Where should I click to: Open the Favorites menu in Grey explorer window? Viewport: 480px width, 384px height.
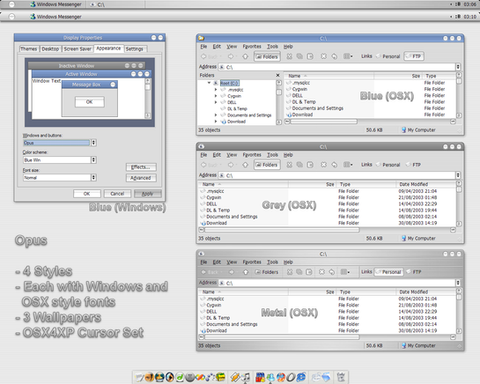click(252, 155)
